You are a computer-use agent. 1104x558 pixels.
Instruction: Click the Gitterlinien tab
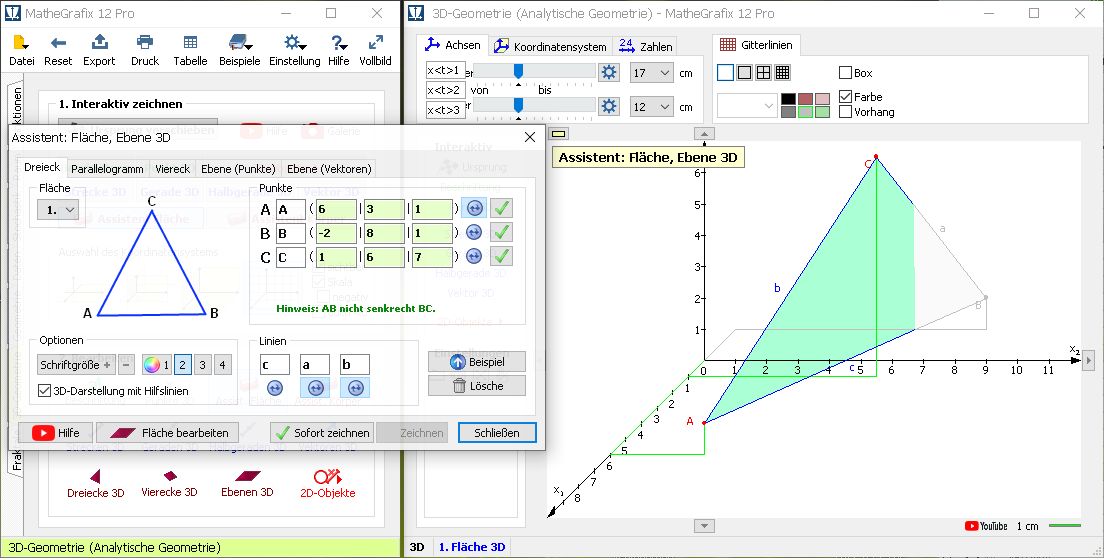tap(756, 45)
